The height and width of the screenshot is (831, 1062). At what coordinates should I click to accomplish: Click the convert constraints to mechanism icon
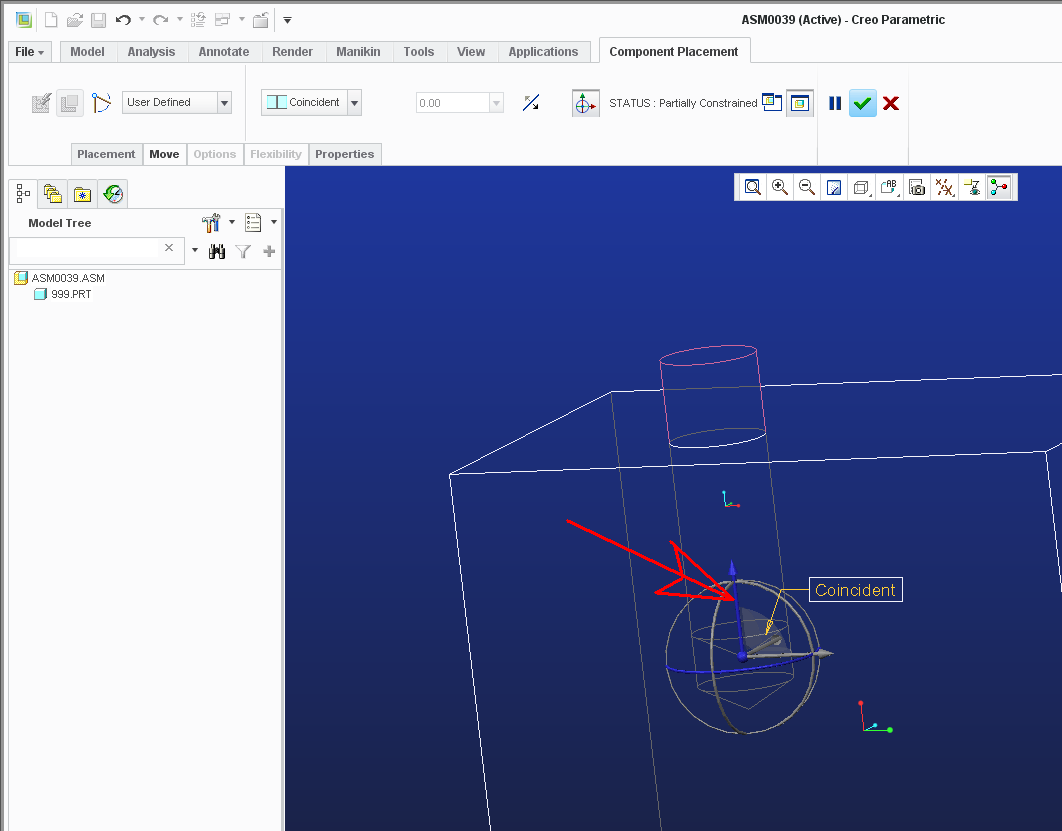tap(101, 103)
